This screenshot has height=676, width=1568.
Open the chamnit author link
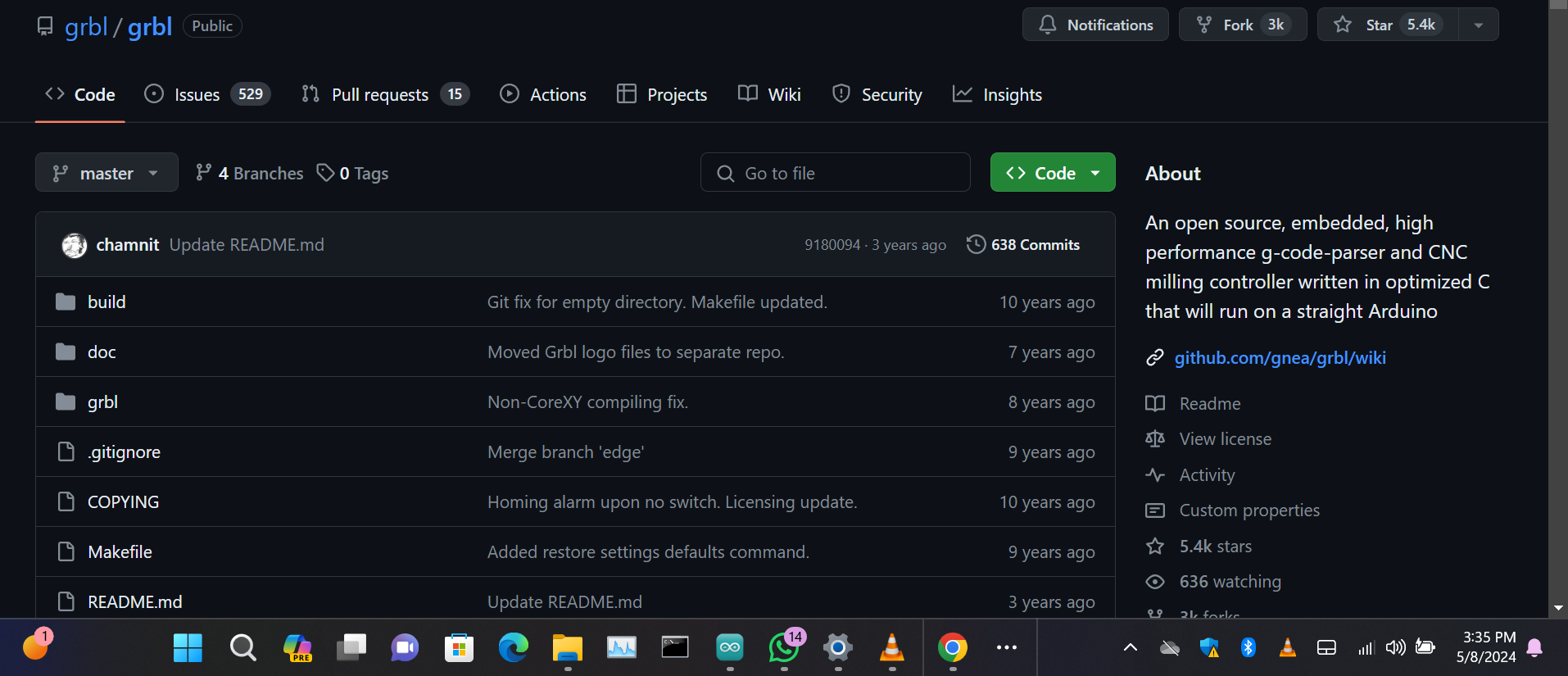point(127,245)
